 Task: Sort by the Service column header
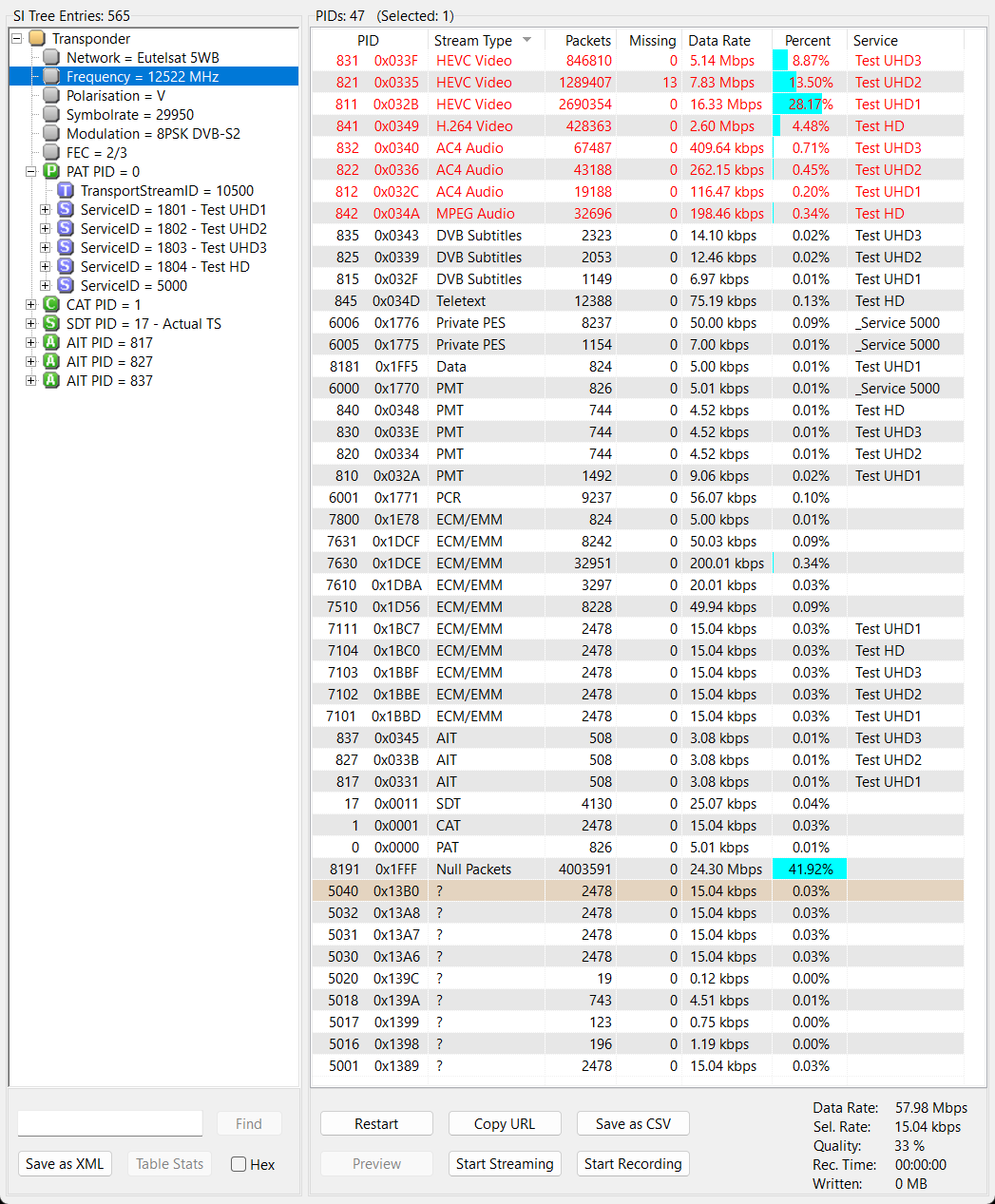point(905,40)
